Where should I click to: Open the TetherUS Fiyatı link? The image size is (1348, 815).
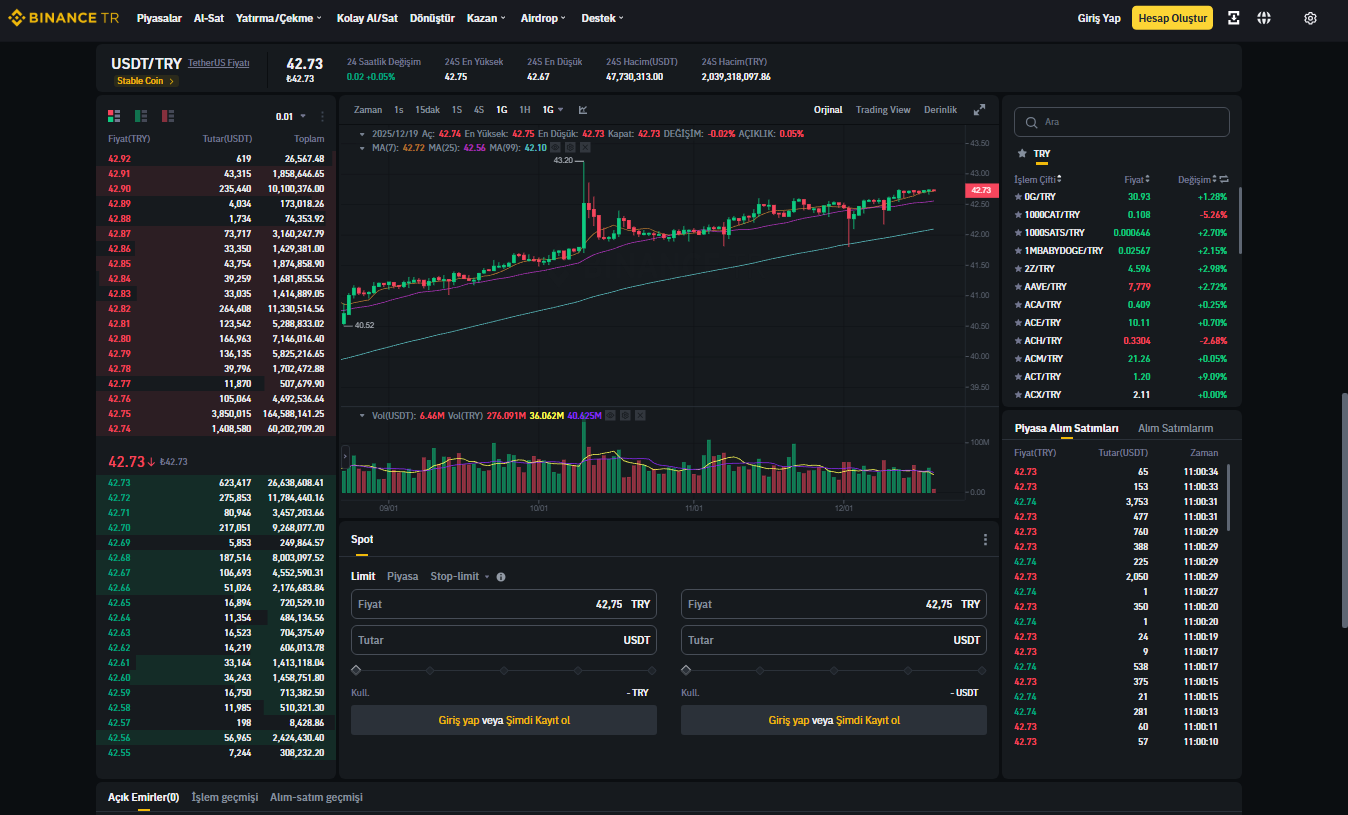pyautogui.click(x=219, y=63)
